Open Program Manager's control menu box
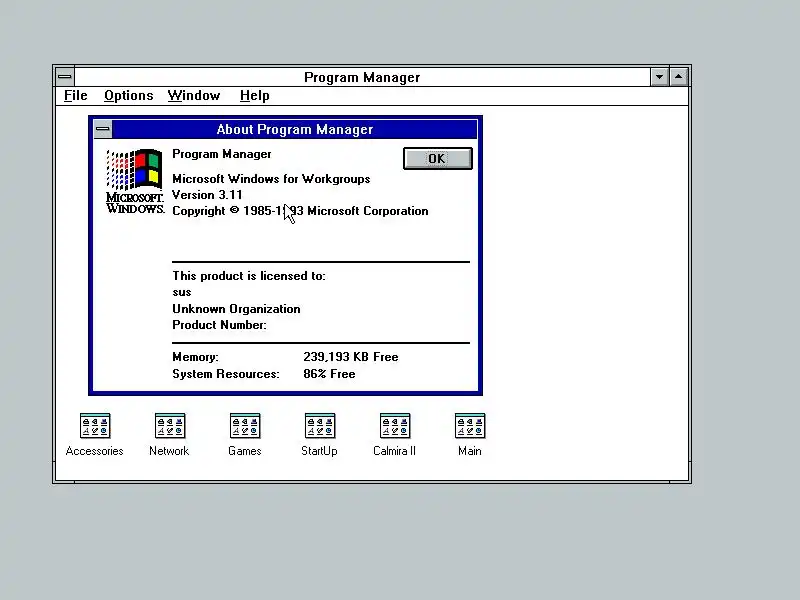The width and height of the screenshot is (800, 600). (65, 77)
